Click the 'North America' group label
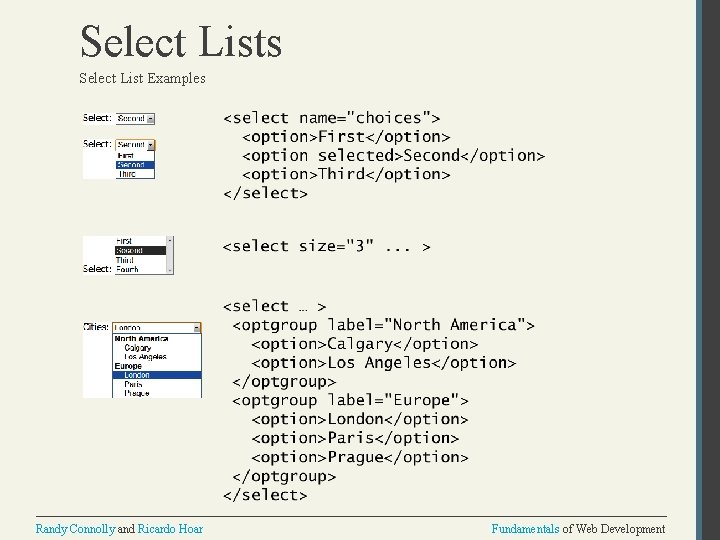Image resolution: width=720 pixels, height=540 pixels. point(141,339)
